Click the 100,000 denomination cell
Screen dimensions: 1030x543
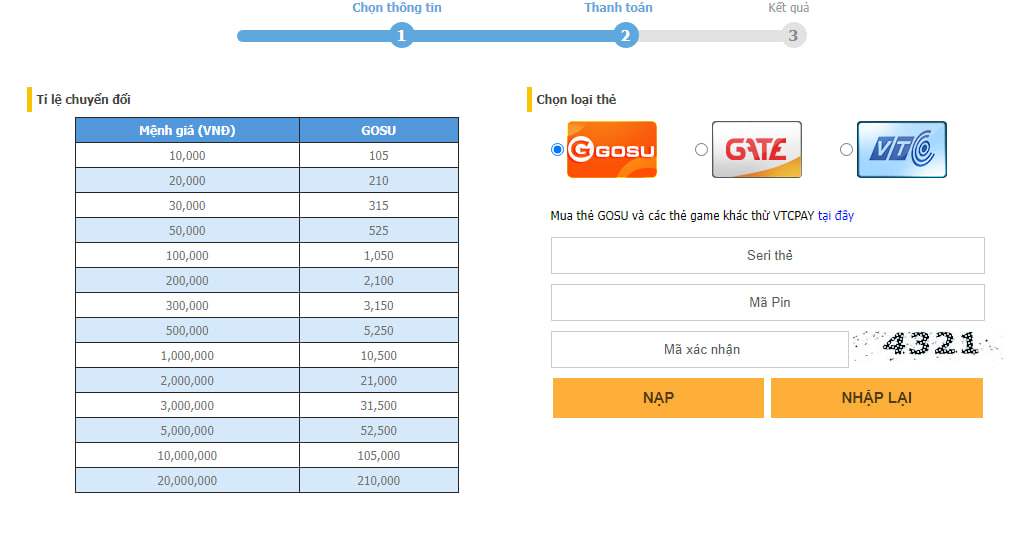(x=187, y=255)
